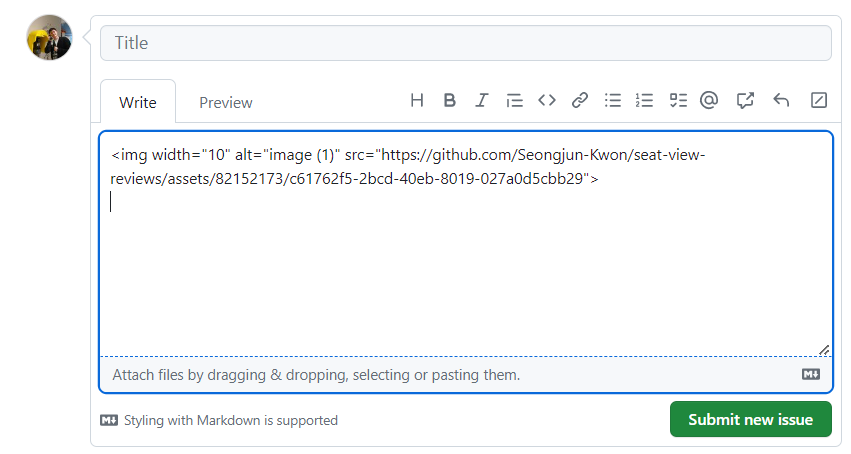Image resolution: width=851 pixels, height=454 pixels.
Task: Reference an issue or pull request
Action: 745,100
